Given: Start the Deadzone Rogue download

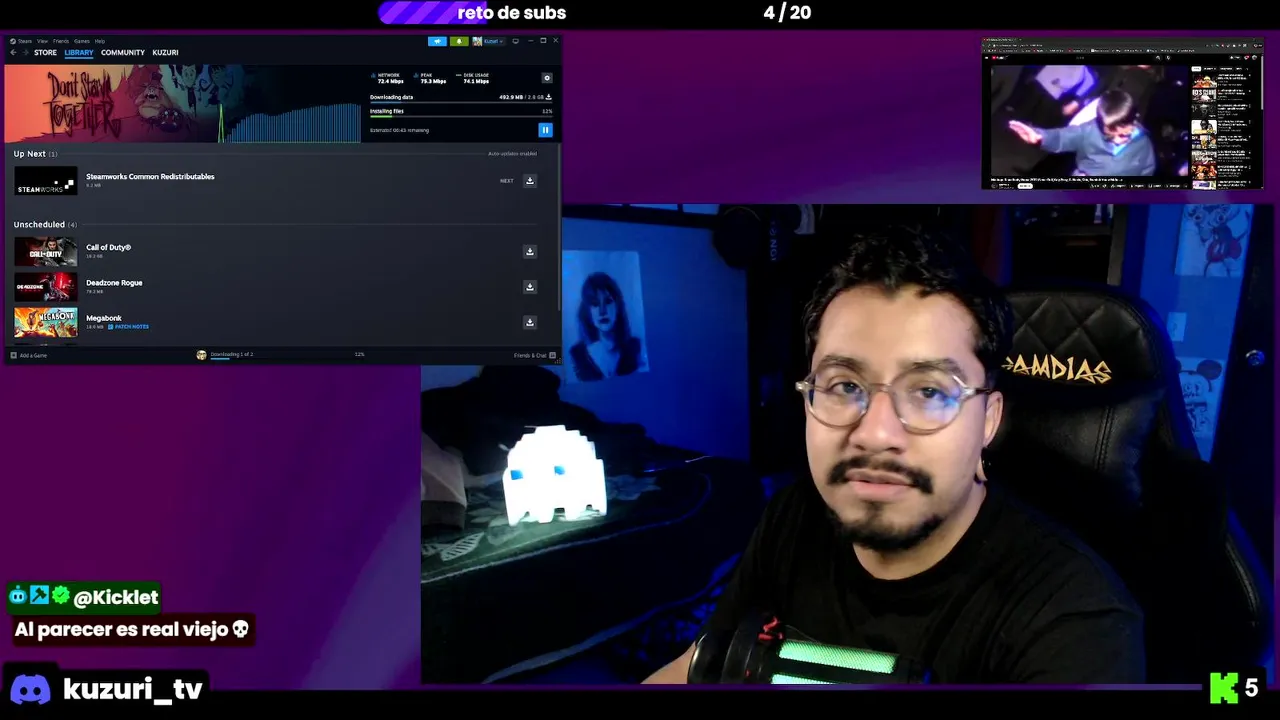Looking at the screenshot, I should (530, 287).
